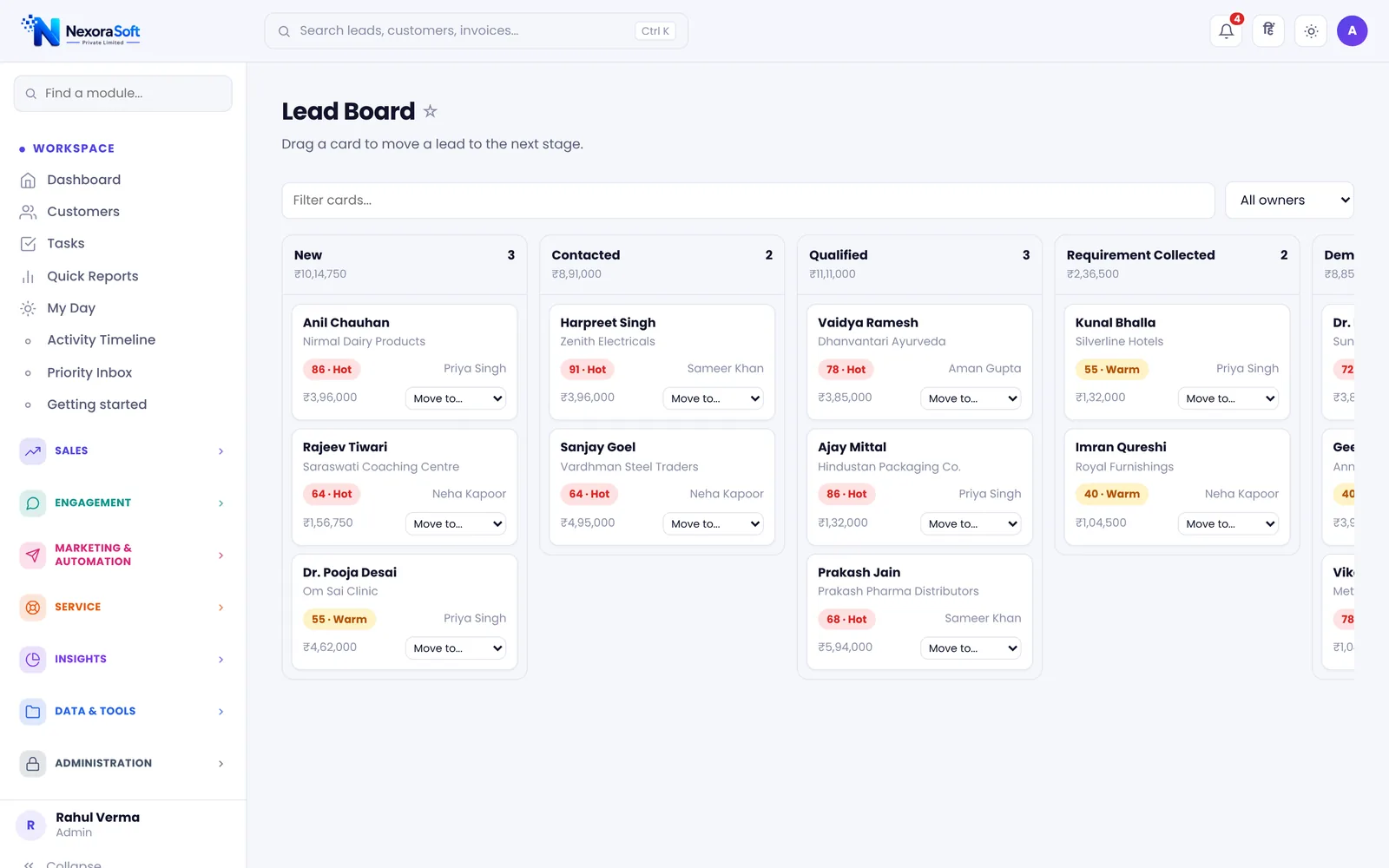Favorite the Lead Board with the star
Image resolution: width=1389 pixels, height=868 pixels.
point(431,111)
